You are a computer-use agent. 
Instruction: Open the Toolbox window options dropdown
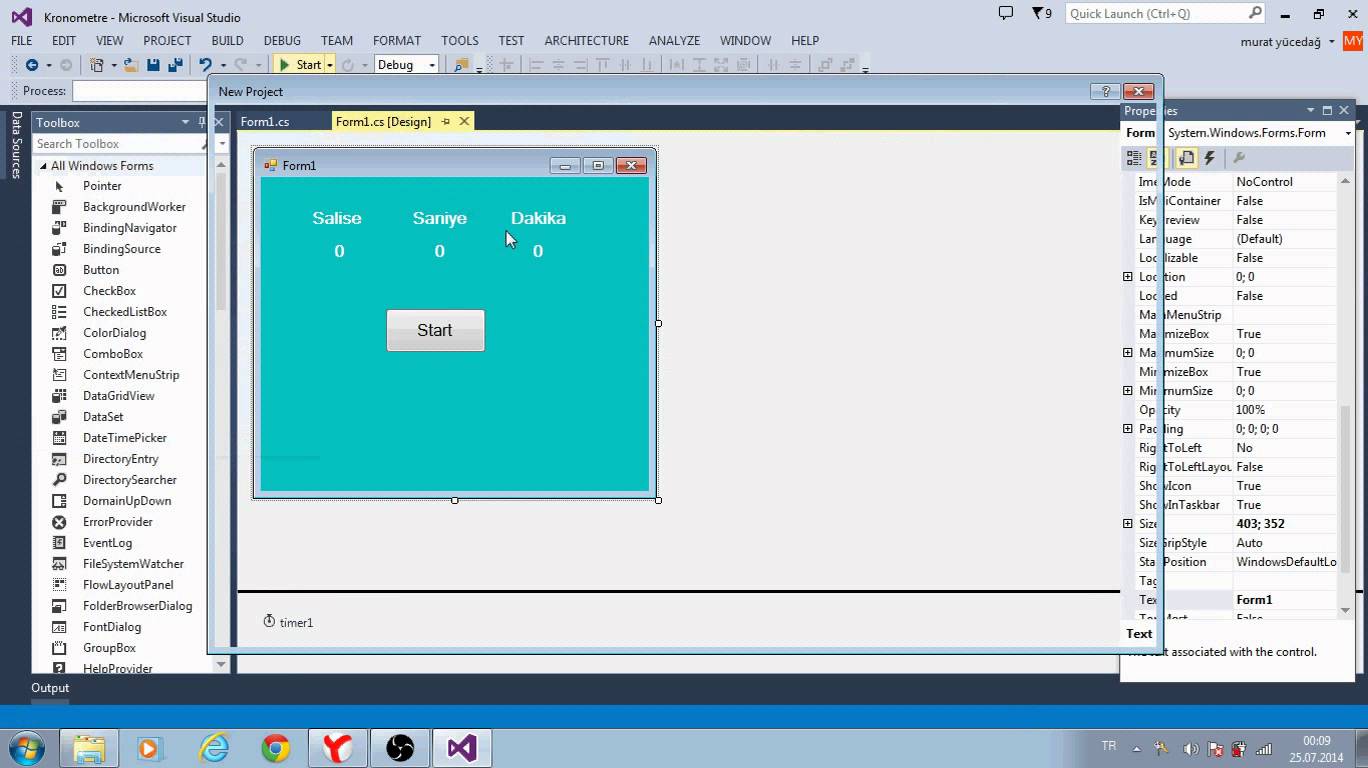pyautogui.click(x=185, y=122)
